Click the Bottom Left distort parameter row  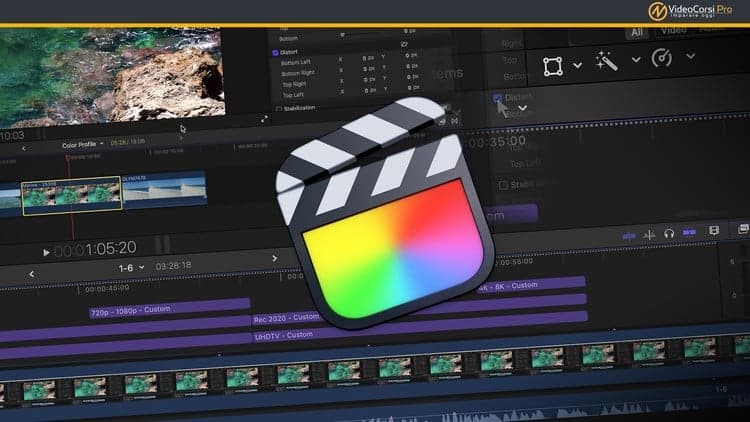pyautogui.click(x=351, y=60)
